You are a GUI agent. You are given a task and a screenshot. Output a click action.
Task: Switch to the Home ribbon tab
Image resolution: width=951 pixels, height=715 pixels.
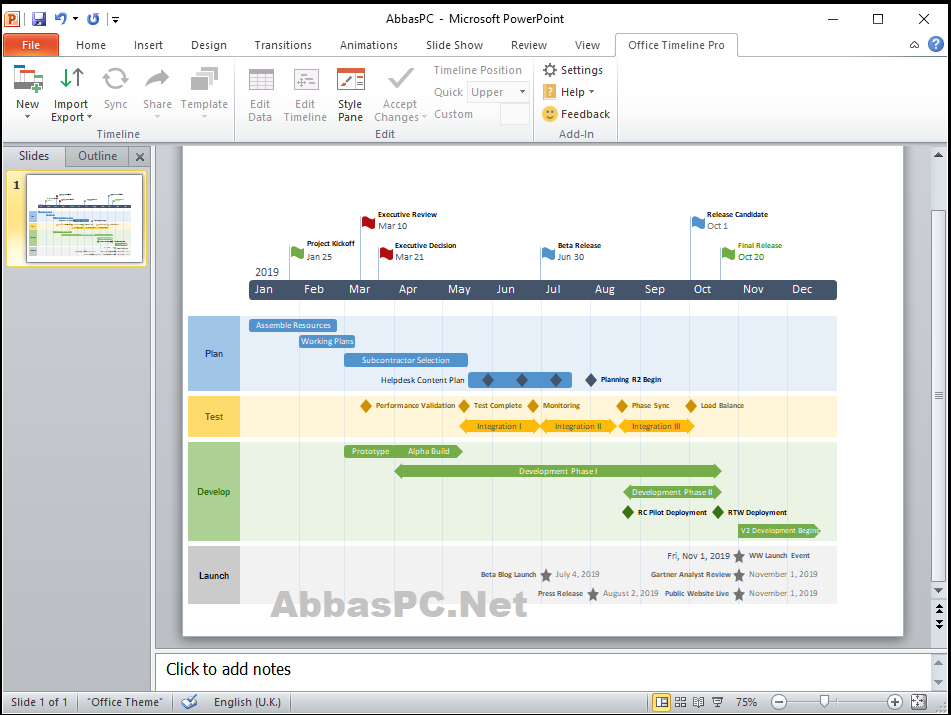(x=91, y=45)
